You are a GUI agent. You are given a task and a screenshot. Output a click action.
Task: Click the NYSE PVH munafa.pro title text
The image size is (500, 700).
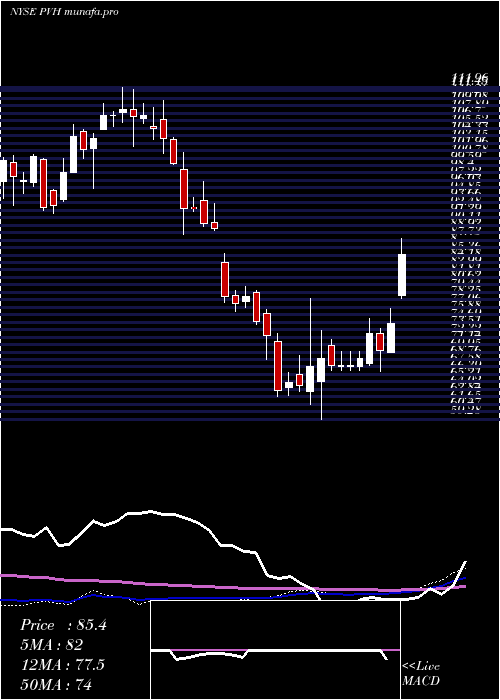[64, 12]
